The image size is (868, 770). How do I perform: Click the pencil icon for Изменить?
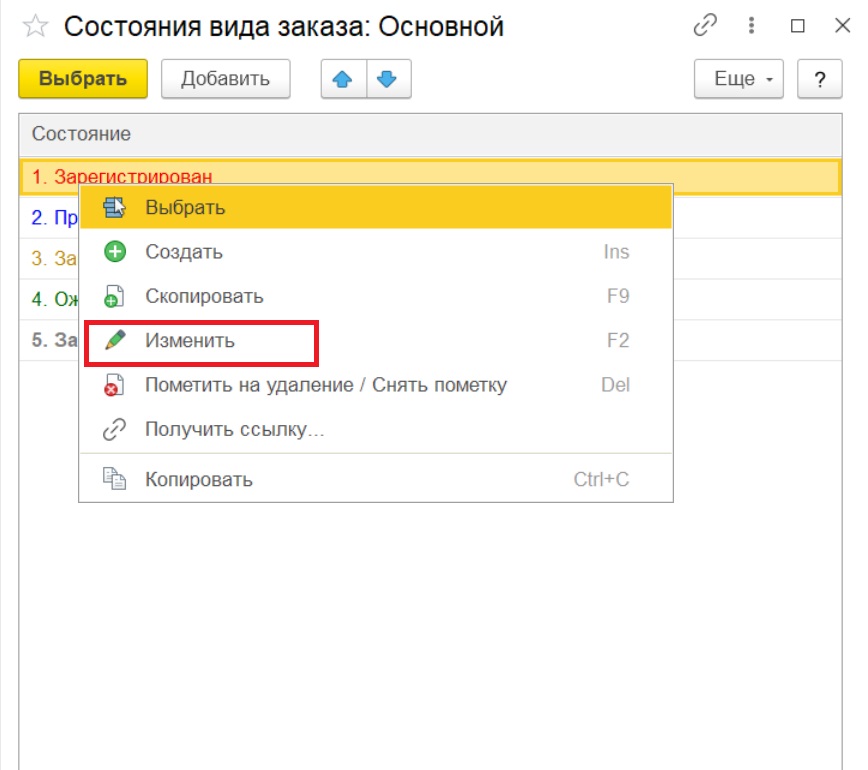click(x=115, y=340)
